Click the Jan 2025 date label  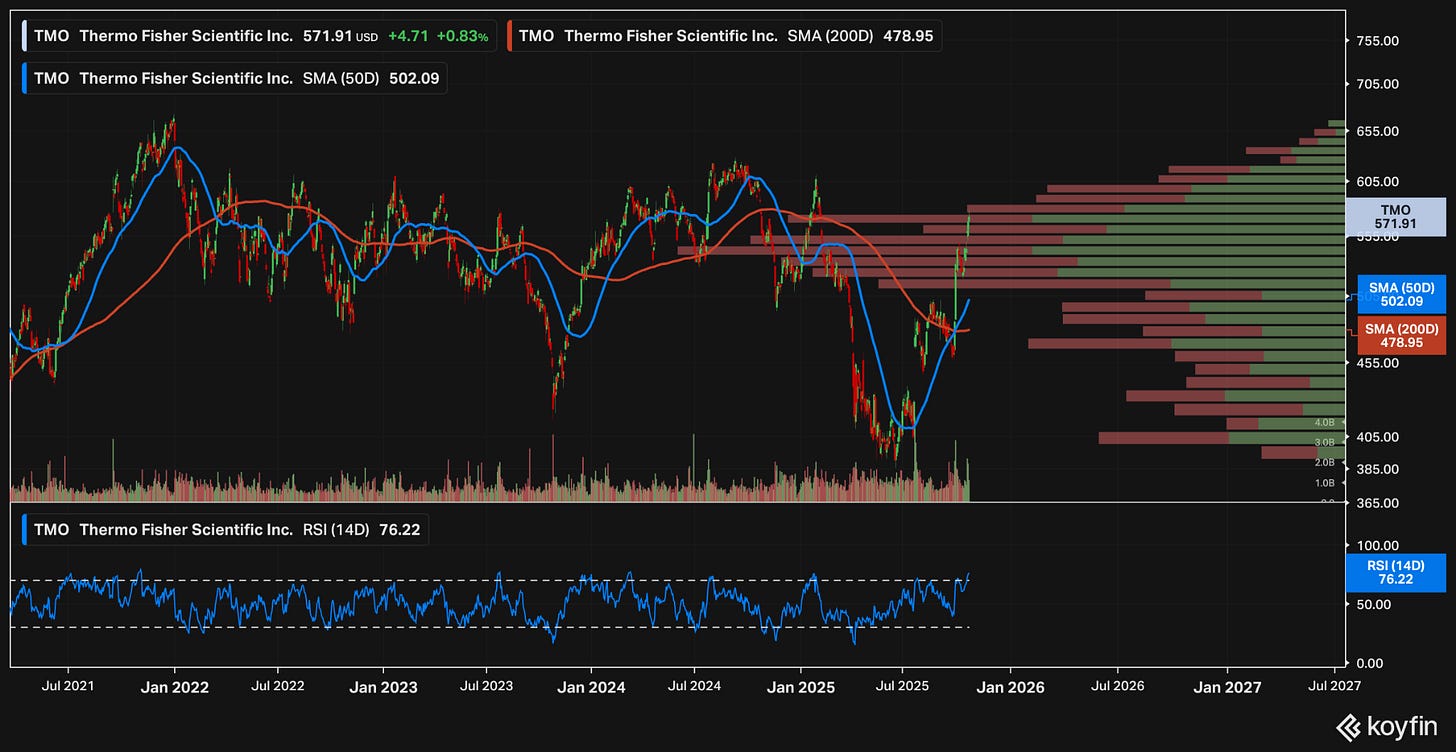[x=803, y=687]
